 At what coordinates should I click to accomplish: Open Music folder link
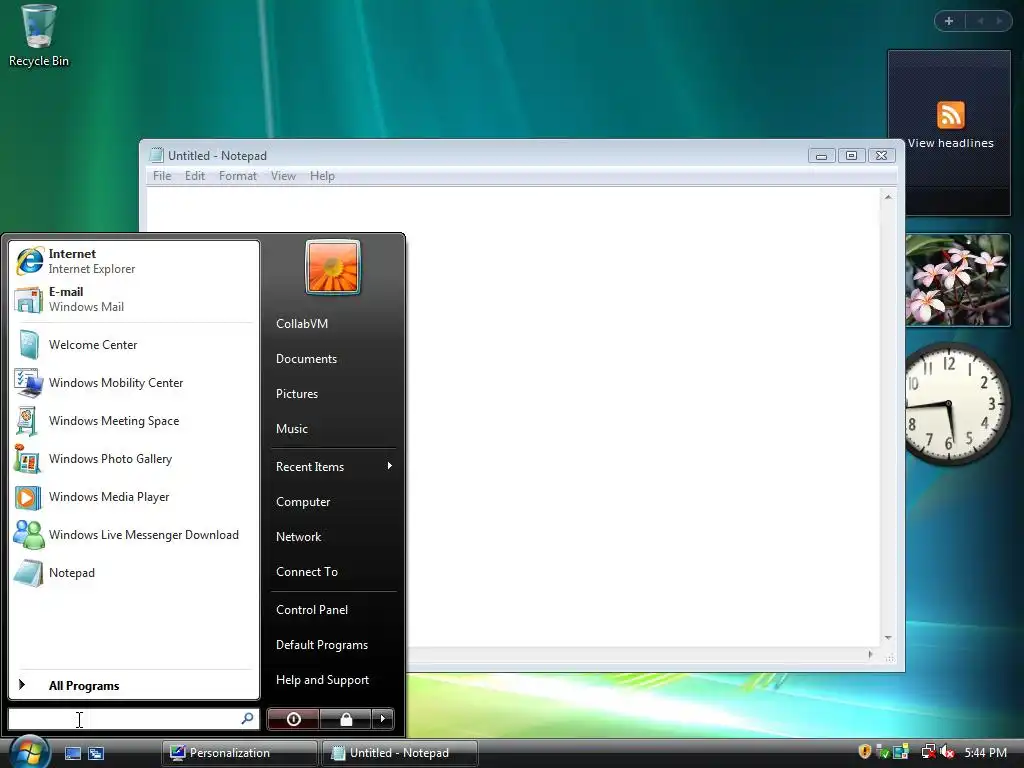[x=334, y=428]
